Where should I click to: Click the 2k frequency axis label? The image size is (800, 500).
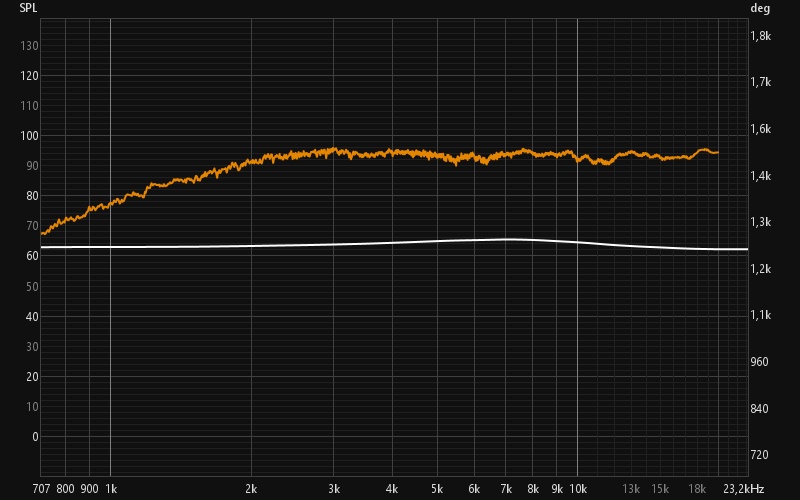[251, 489]
